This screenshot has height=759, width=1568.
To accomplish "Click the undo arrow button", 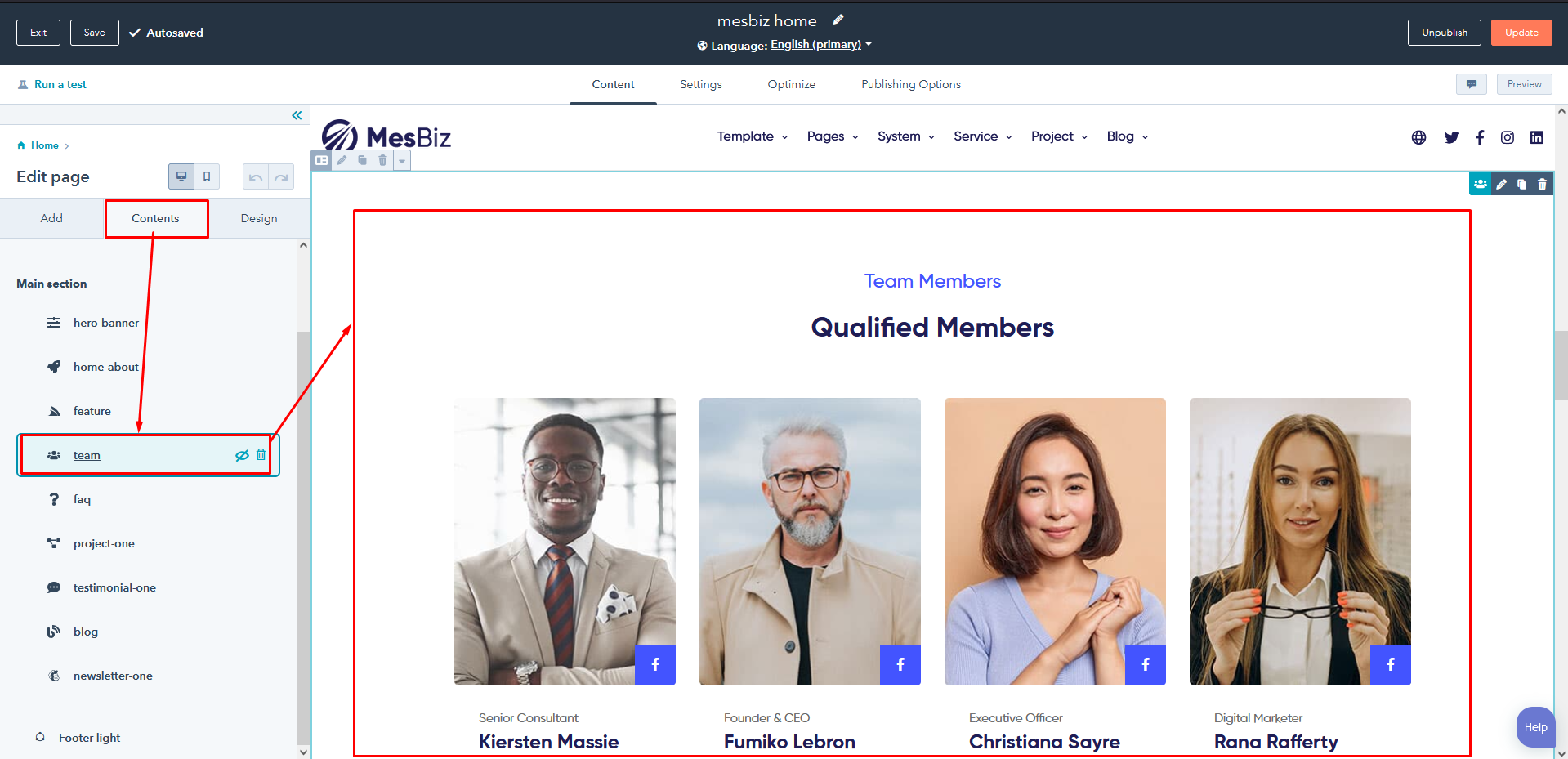I will (x=256, y=176).
